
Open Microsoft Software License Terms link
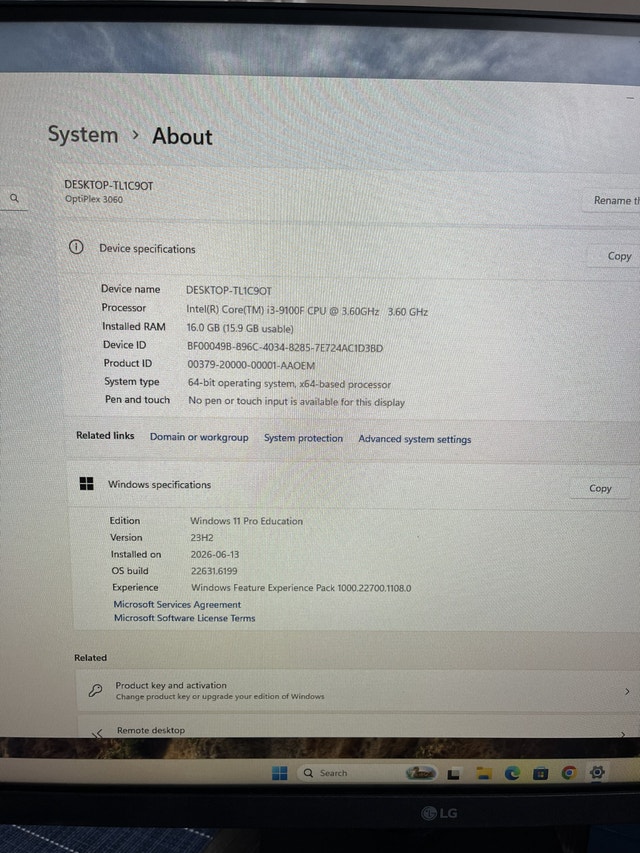click(184, 618)
